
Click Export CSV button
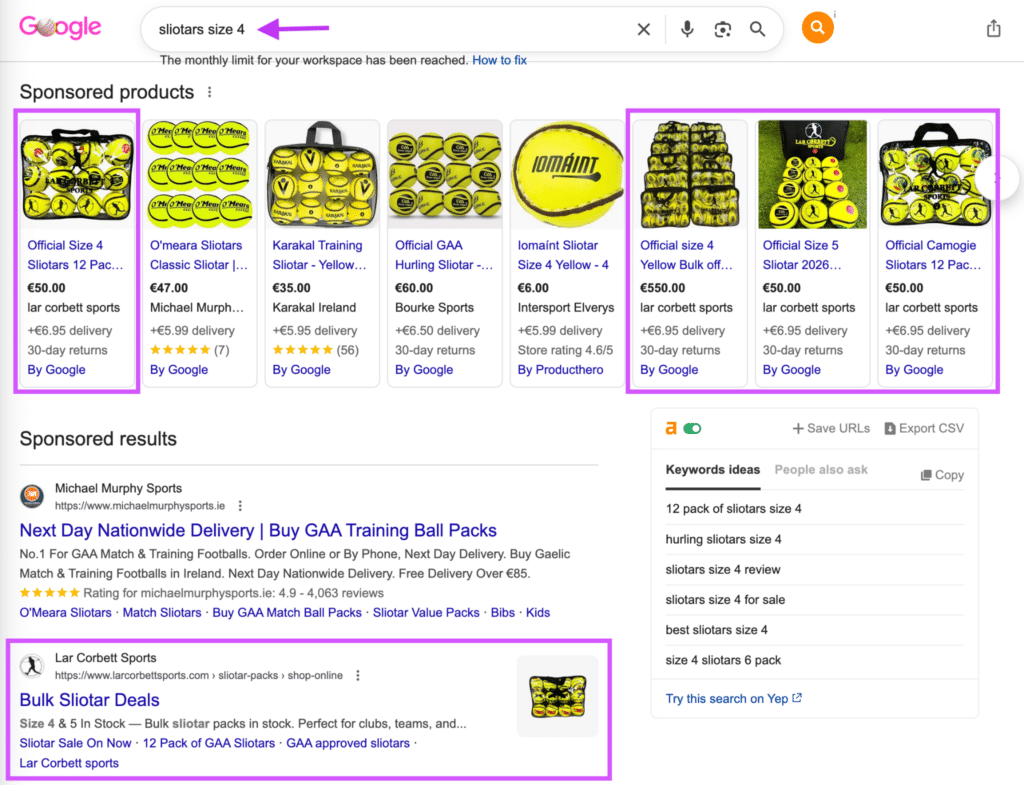tap(924, 428)
